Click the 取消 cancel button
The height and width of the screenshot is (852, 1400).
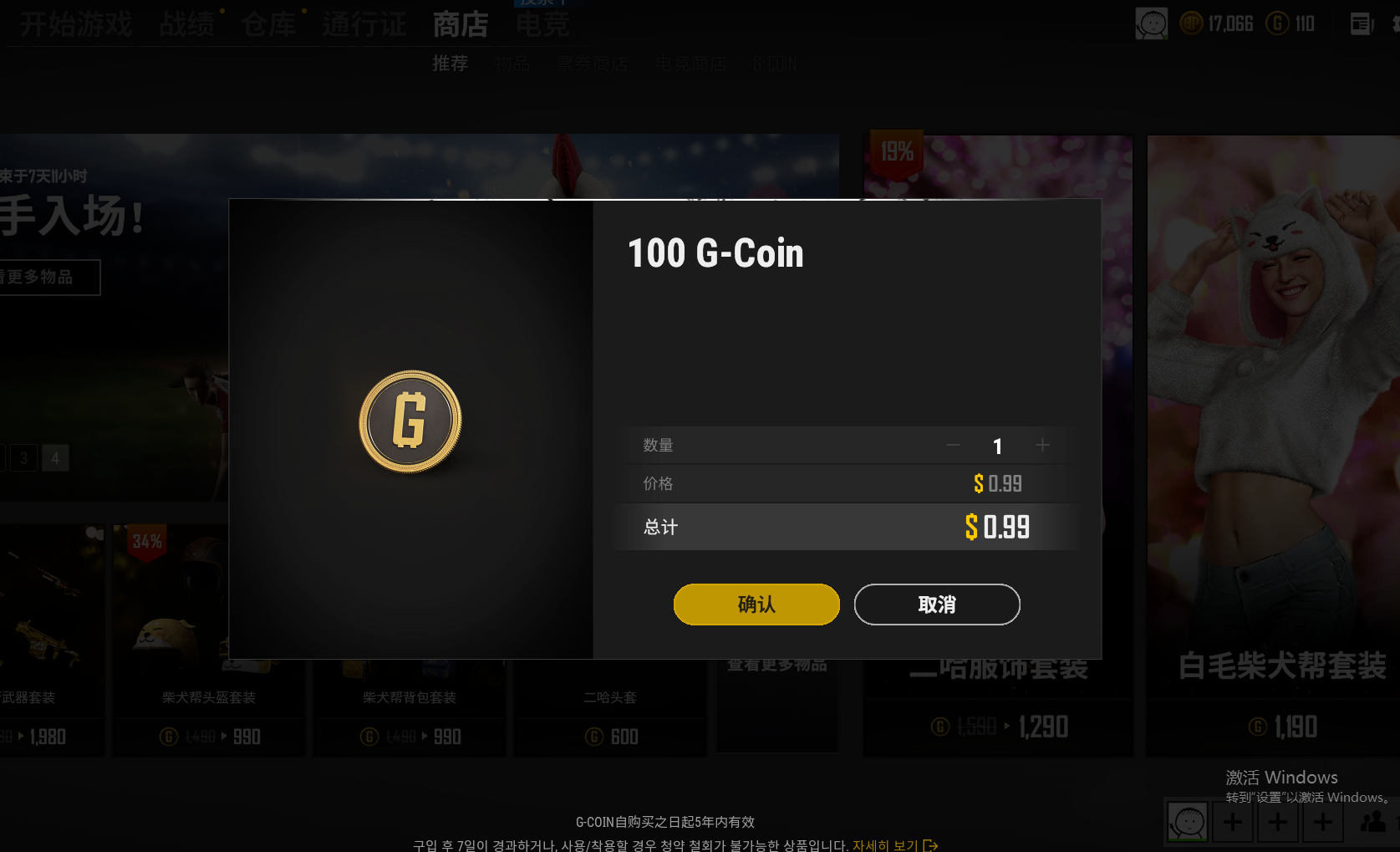[x=937, y=605]
